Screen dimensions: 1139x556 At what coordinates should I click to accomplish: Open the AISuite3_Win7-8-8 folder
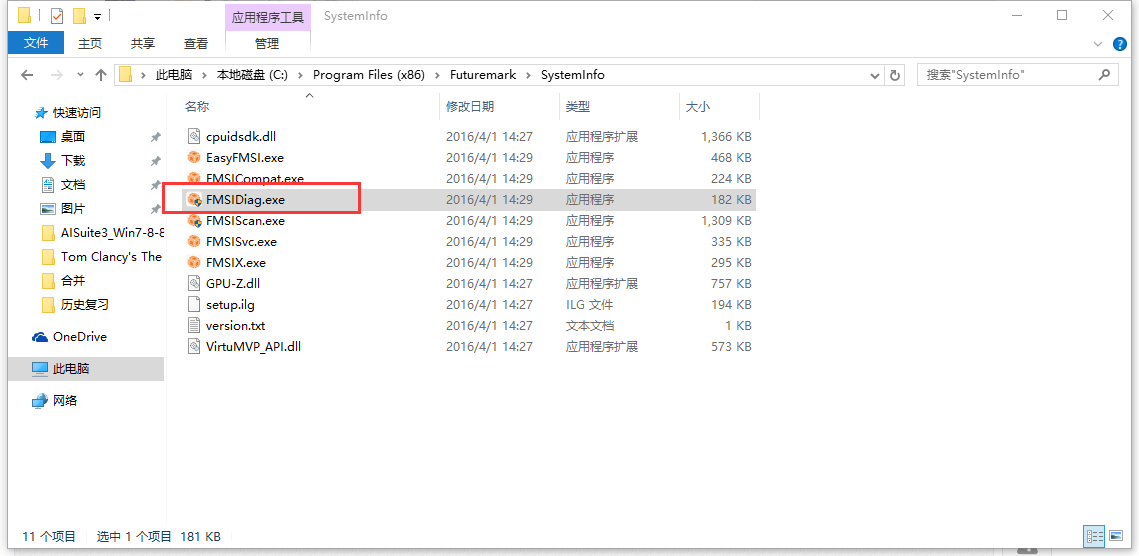(x=102, y=233)
